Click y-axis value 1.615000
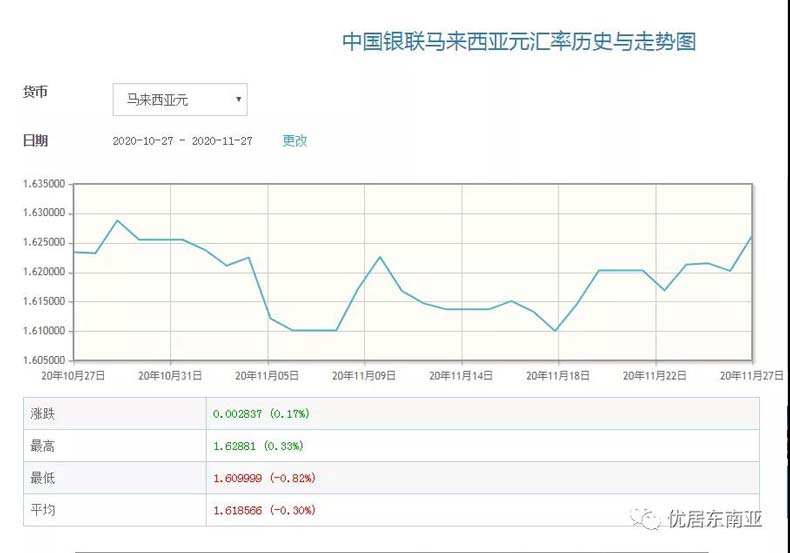Image resolution: width=790 pixels, height=553 pixels. (44, 301)
